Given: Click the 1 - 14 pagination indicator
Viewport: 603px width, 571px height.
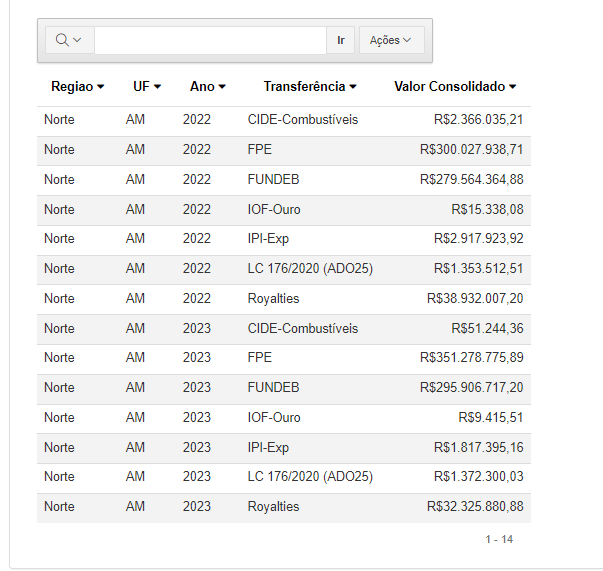Looking at the screenshot, I should click(499, 539).
